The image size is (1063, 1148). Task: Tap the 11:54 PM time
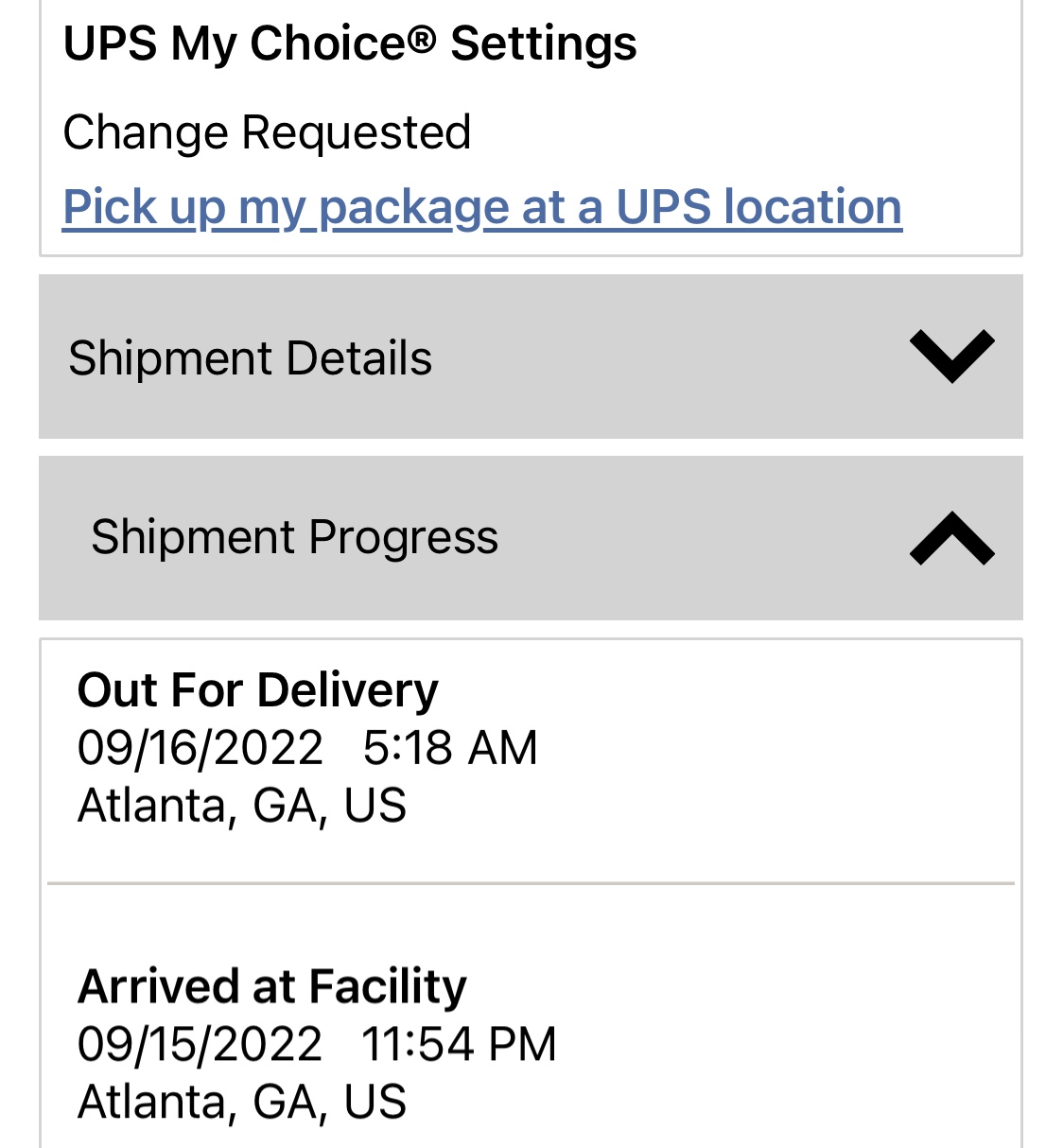tap(459, 1045)
